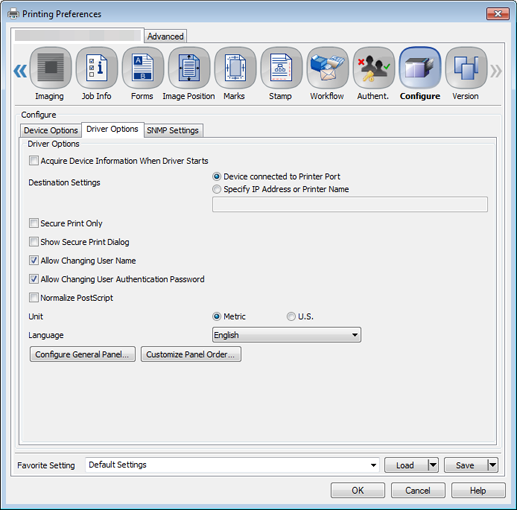The height and width of the screenshot is (510, 517).
Task: Enable Secure Print Only checkbox
Action: pyautogui.click(x=34, y=223)
